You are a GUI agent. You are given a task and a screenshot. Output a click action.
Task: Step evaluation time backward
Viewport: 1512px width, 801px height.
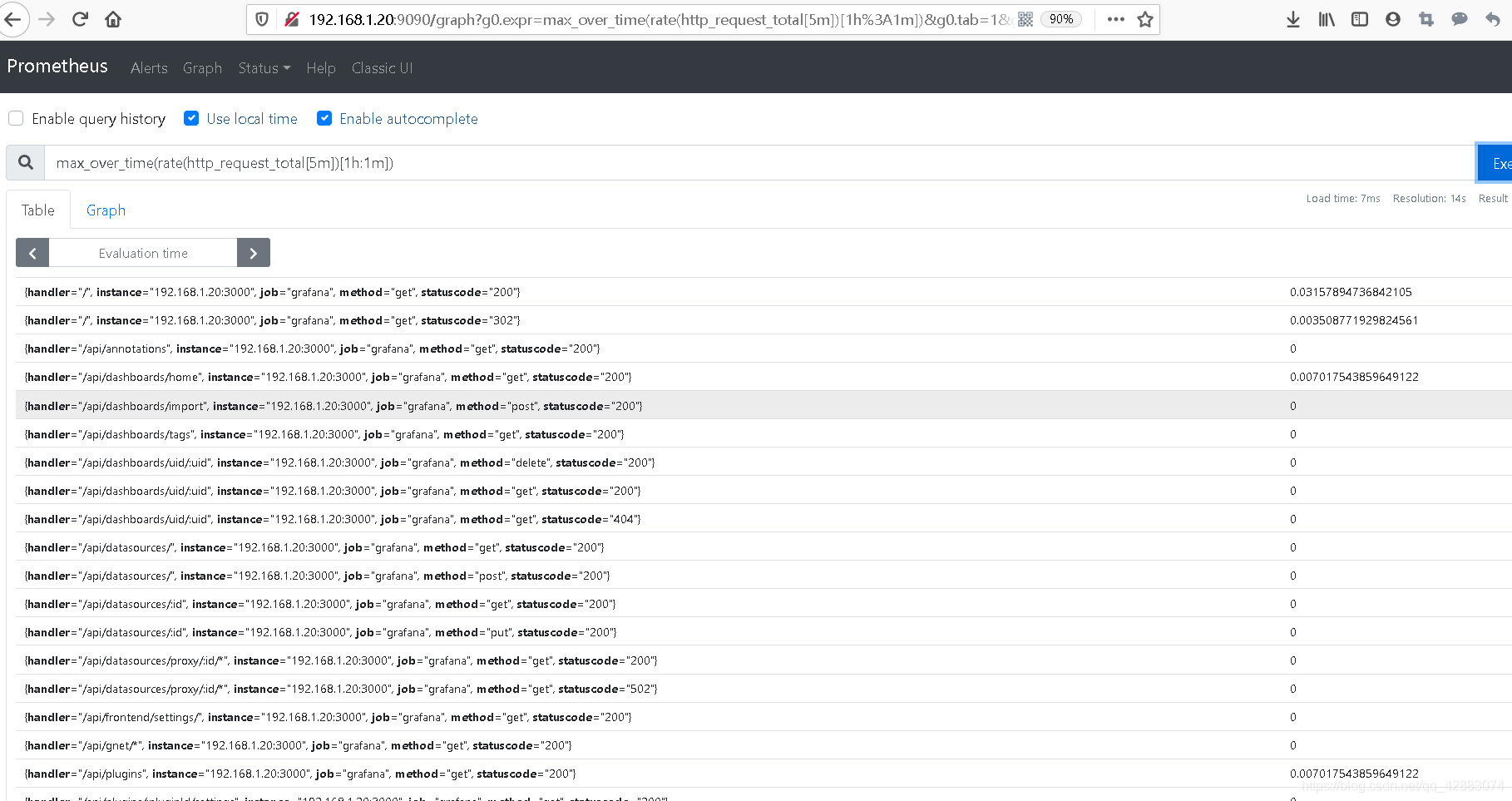pyautogui.click(x=32, y=253)
